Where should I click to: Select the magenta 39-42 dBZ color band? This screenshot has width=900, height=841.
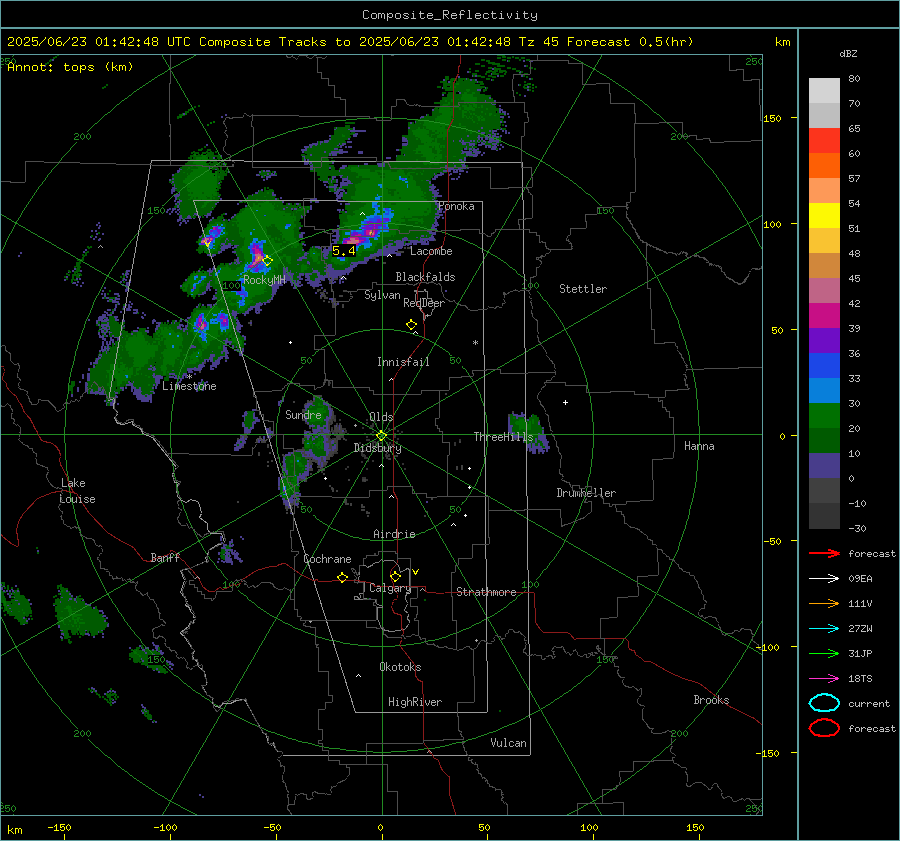click(x=824, y=315)
